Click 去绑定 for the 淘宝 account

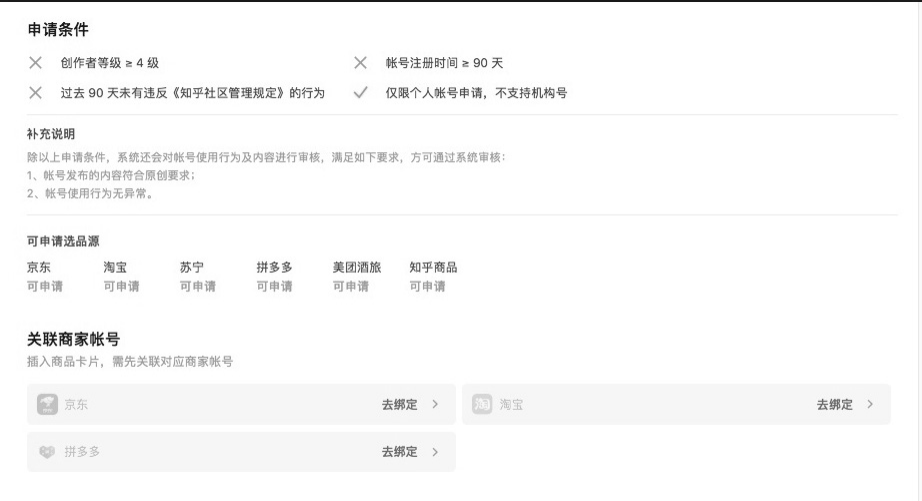click(x=834, y=405)
